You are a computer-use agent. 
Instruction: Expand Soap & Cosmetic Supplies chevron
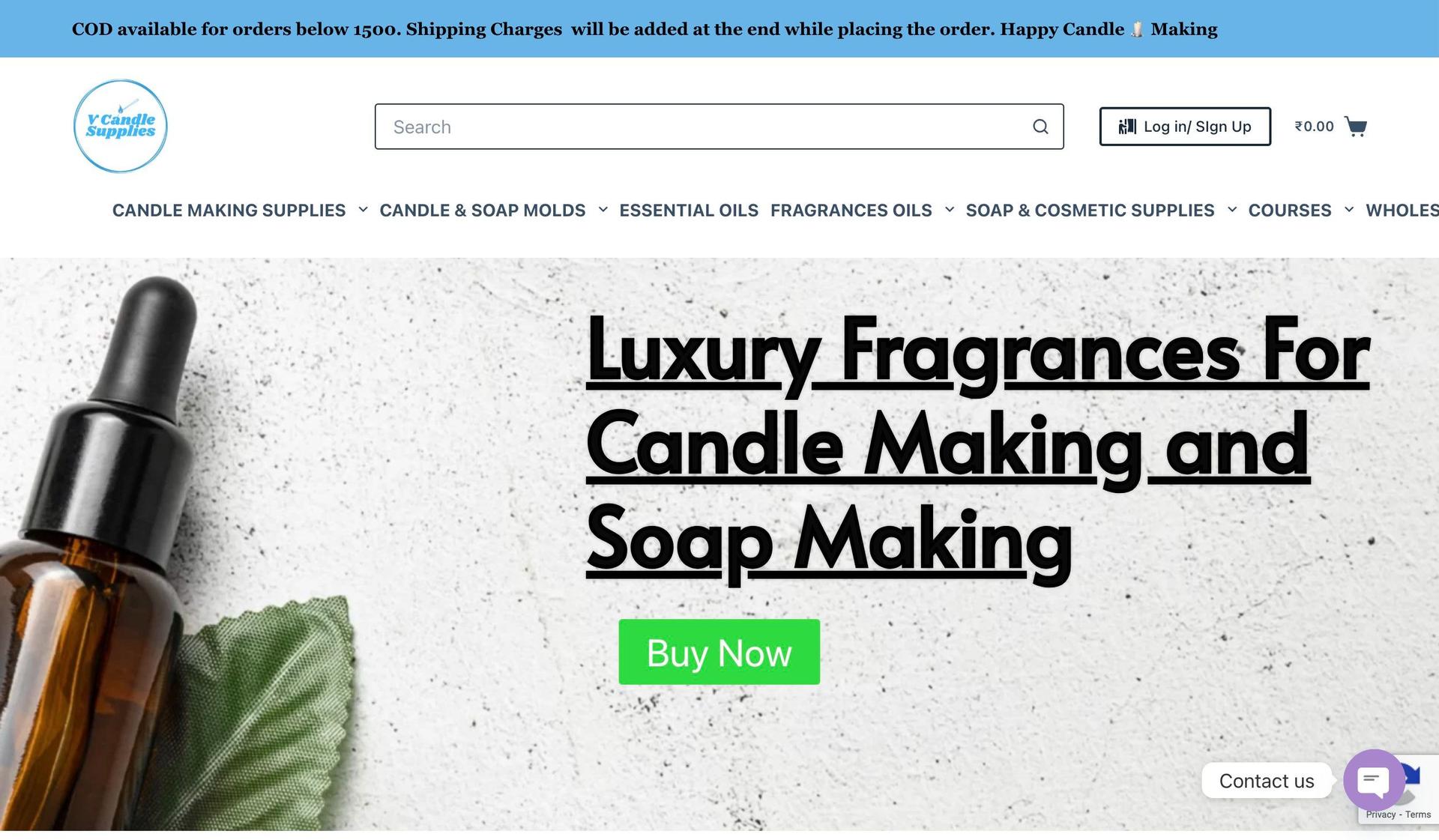click(x=1232, y=210)
